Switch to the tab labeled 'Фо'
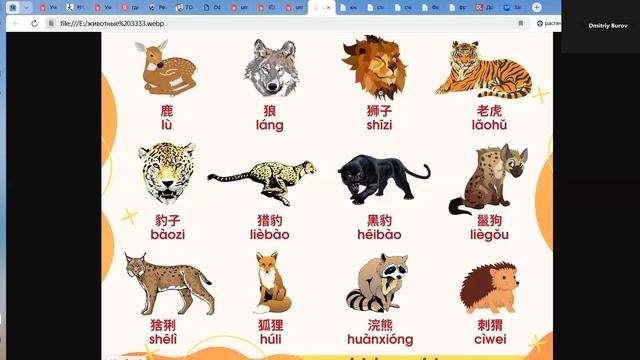 click(431, 7)
